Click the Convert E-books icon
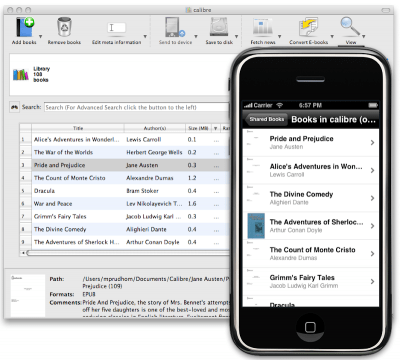 pos(308,27)
